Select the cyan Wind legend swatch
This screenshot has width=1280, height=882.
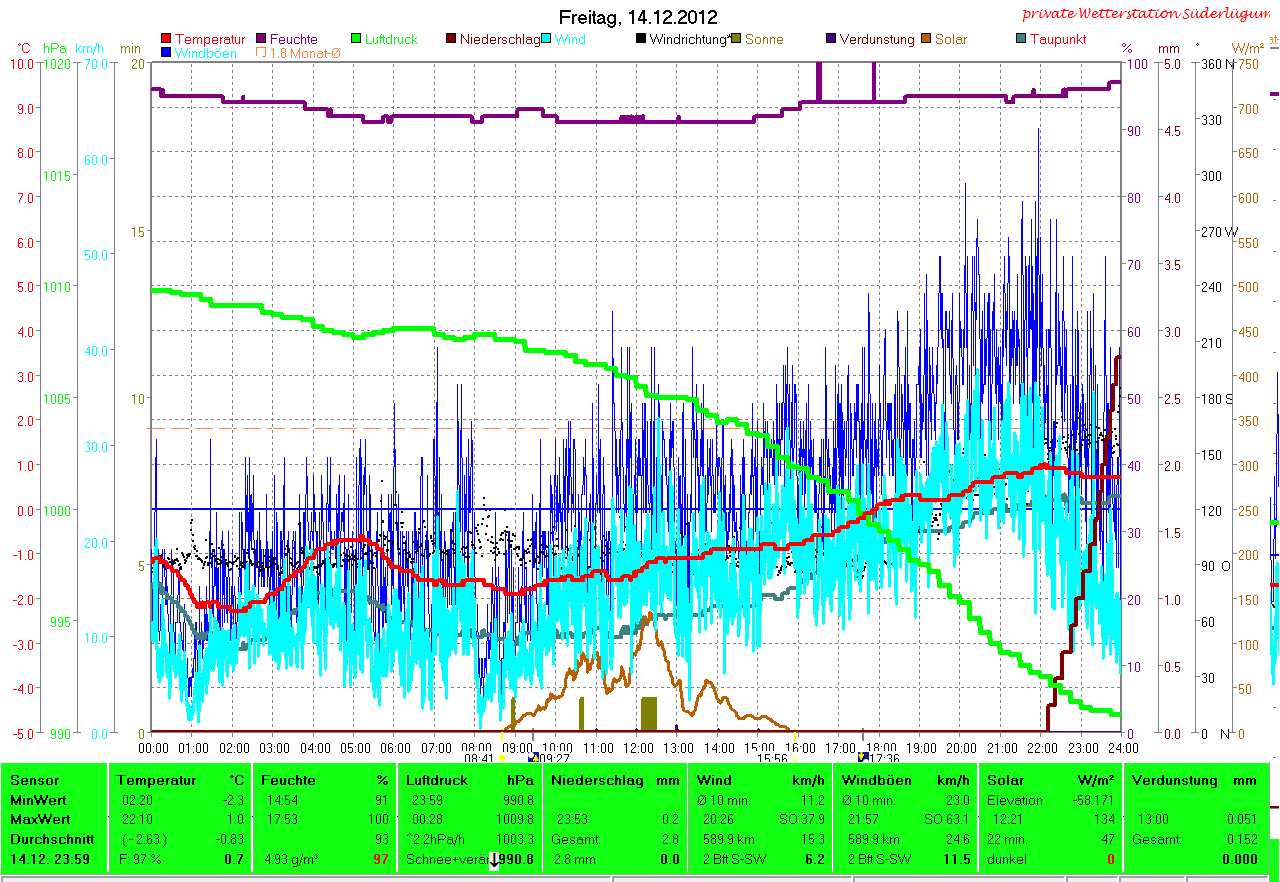tap(547, 39)
